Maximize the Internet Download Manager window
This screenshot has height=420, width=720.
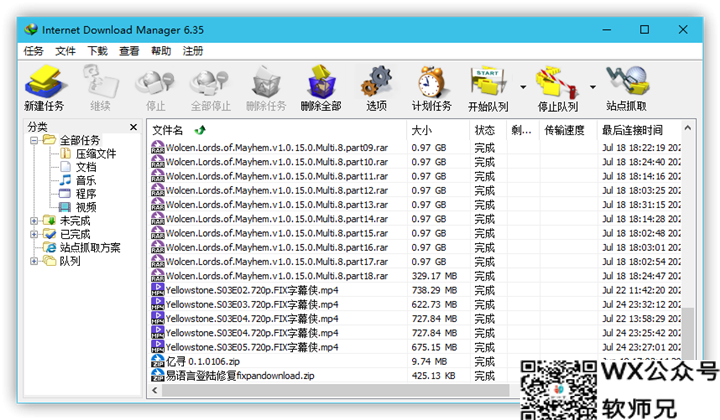click(x=644, y=29)
